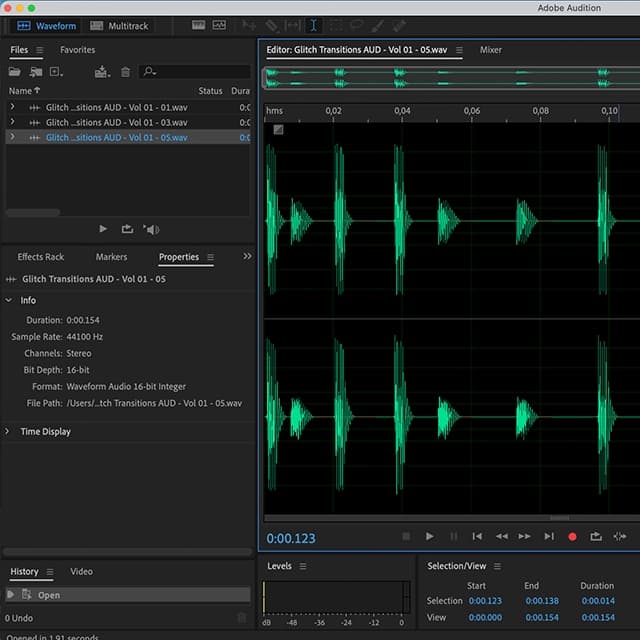Click Skip Selection button in transport
The height and width of the screenshot is (640, 640).
620,537
